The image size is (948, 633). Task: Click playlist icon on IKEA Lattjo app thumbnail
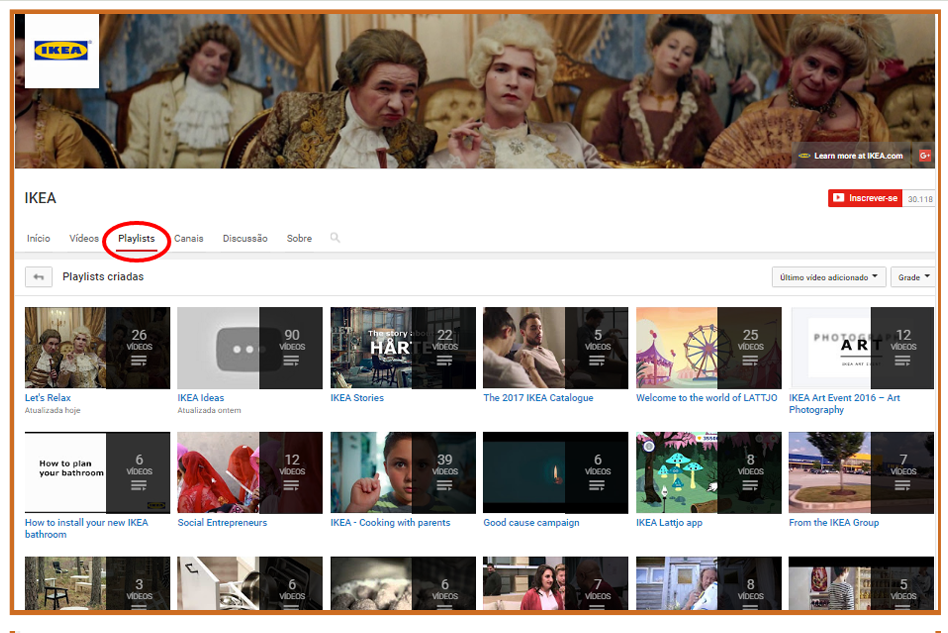750,486
